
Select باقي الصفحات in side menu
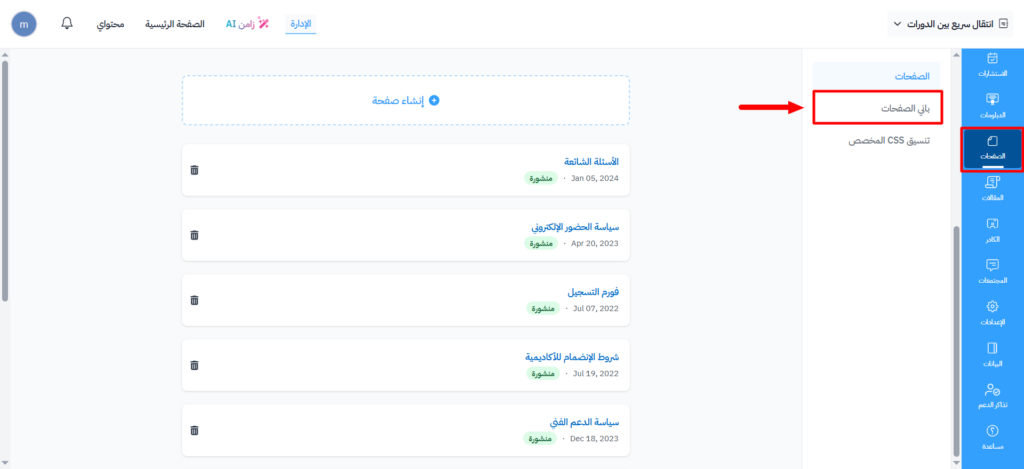click(875, 107)
